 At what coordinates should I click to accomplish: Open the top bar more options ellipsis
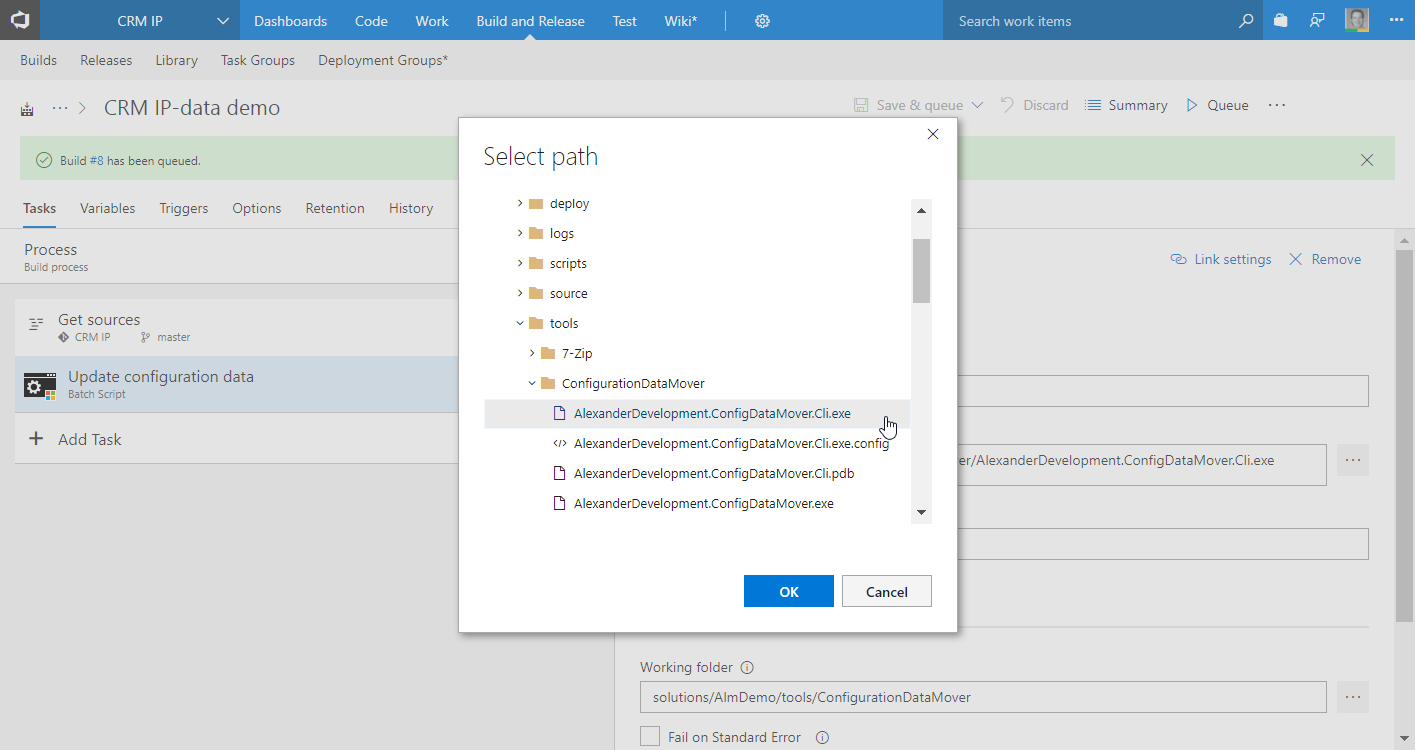[x=1396, y=20]
